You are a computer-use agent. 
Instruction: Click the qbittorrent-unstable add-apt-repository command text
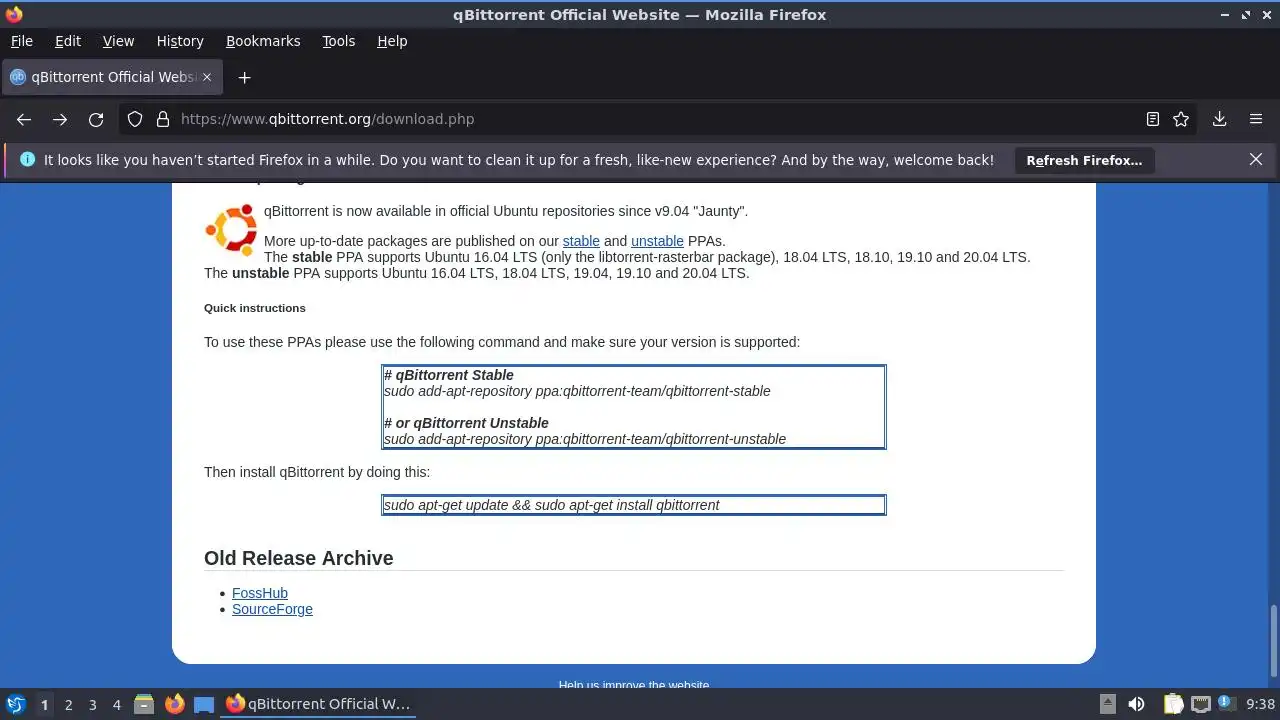pyautogui.click(x=585, y=439)
